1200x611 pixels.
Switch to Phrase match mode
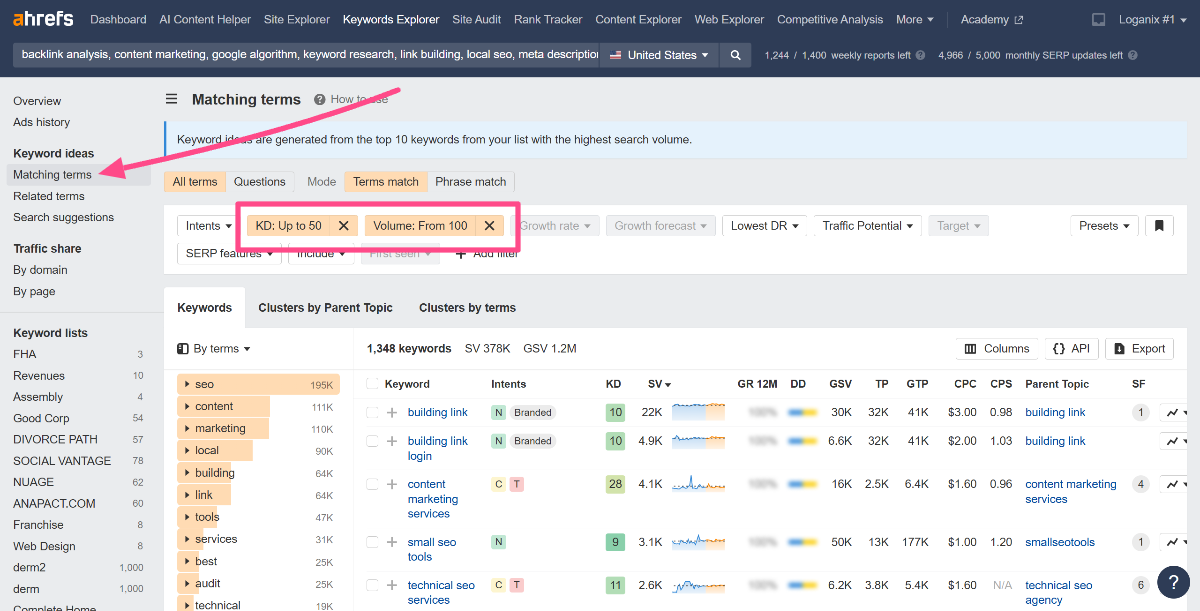point(471,182)
